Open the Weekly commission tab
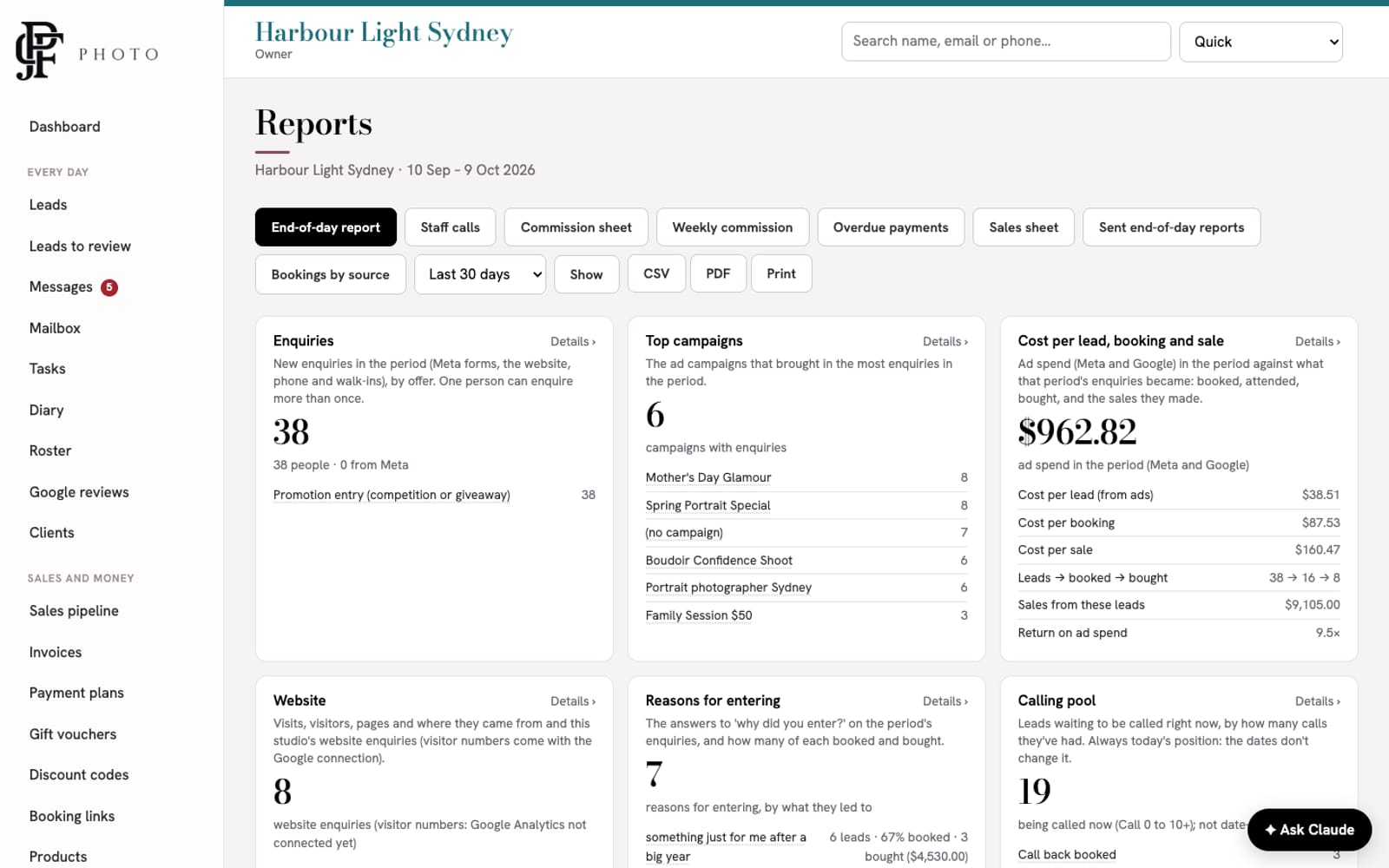Viewport: 1389px width, 868px height. tap(733, 227)
